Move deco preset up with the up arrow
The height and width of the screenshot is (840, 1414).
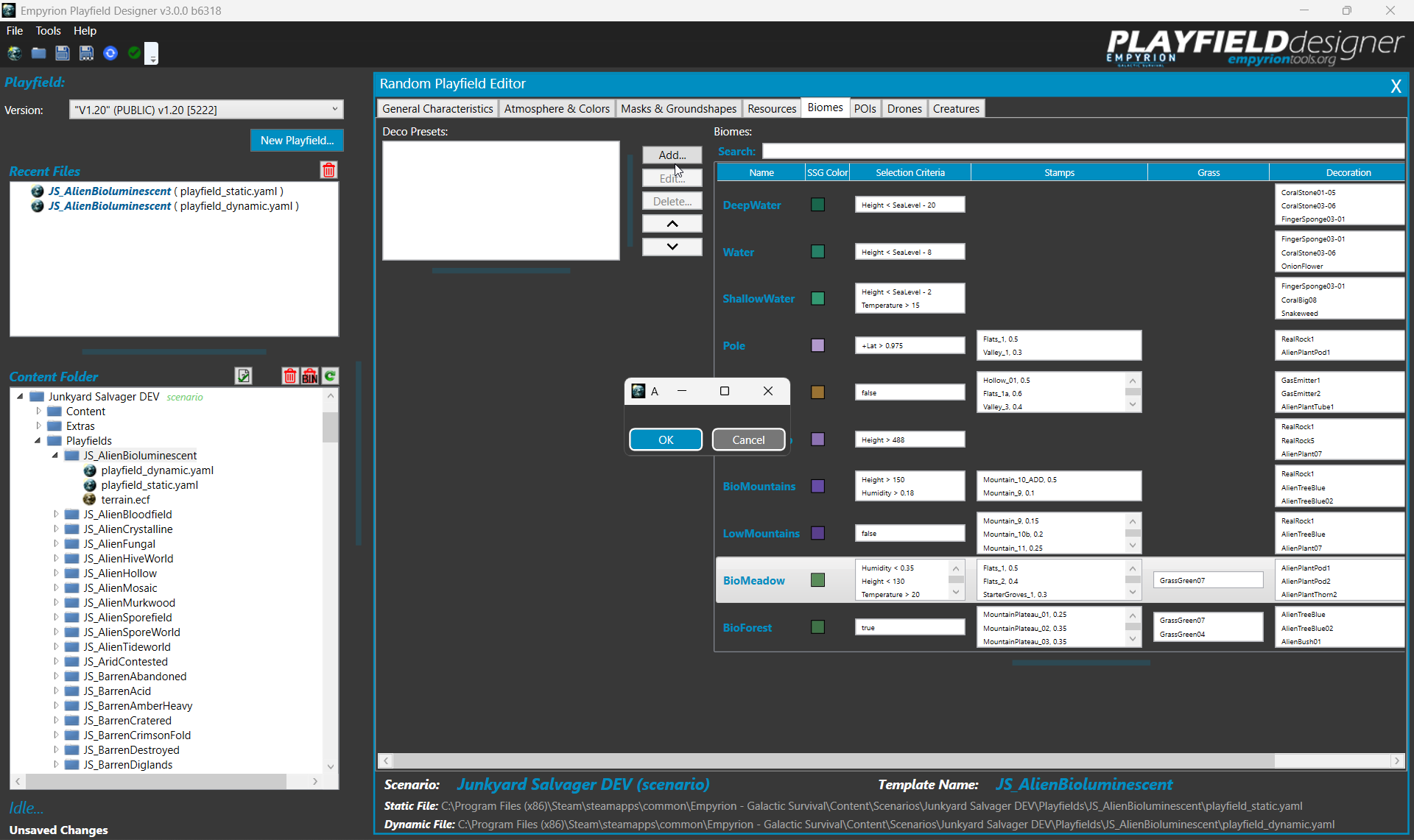672,224
